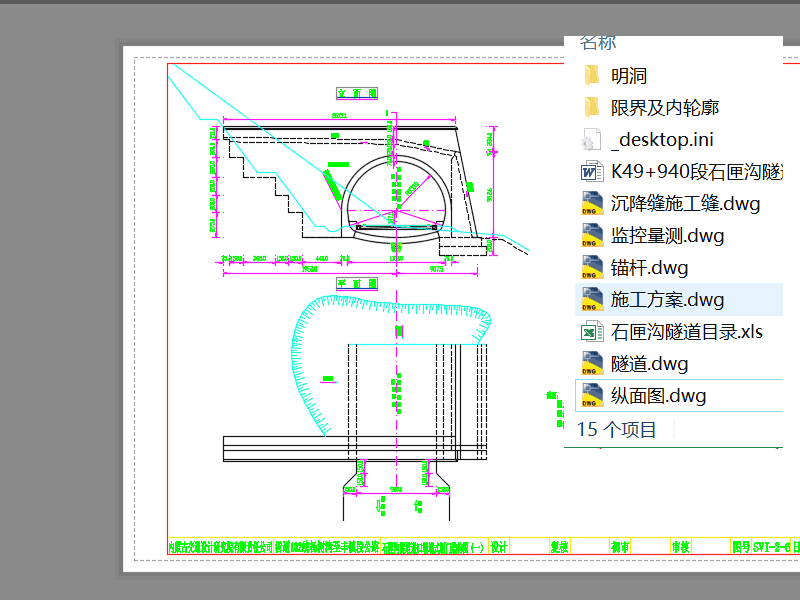
Task: Select the file named 施工方案.dwg
Action: 667,300
